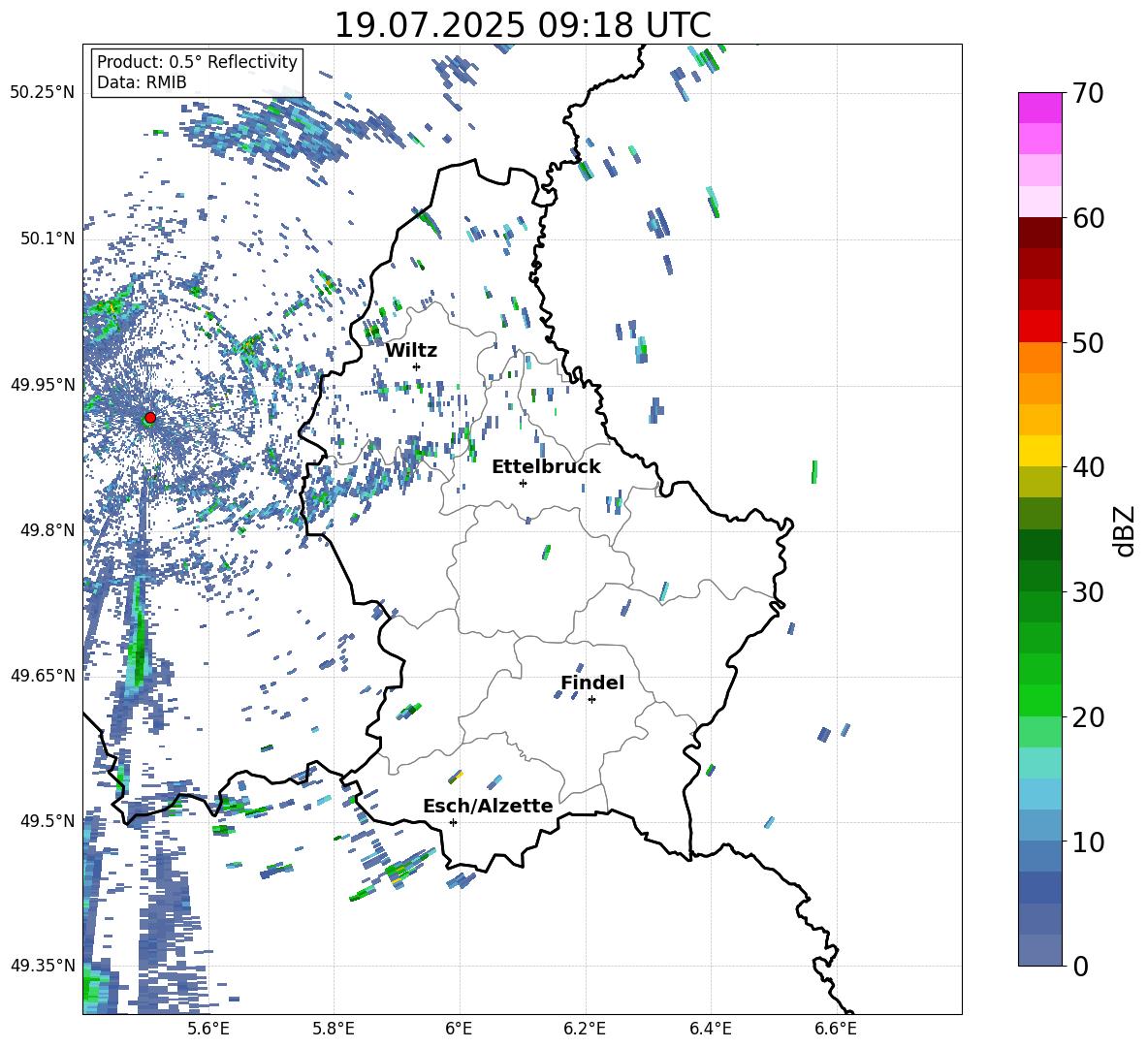
Task: Click the 50 tick label on colorbar
Action: tap(1087, 343)
